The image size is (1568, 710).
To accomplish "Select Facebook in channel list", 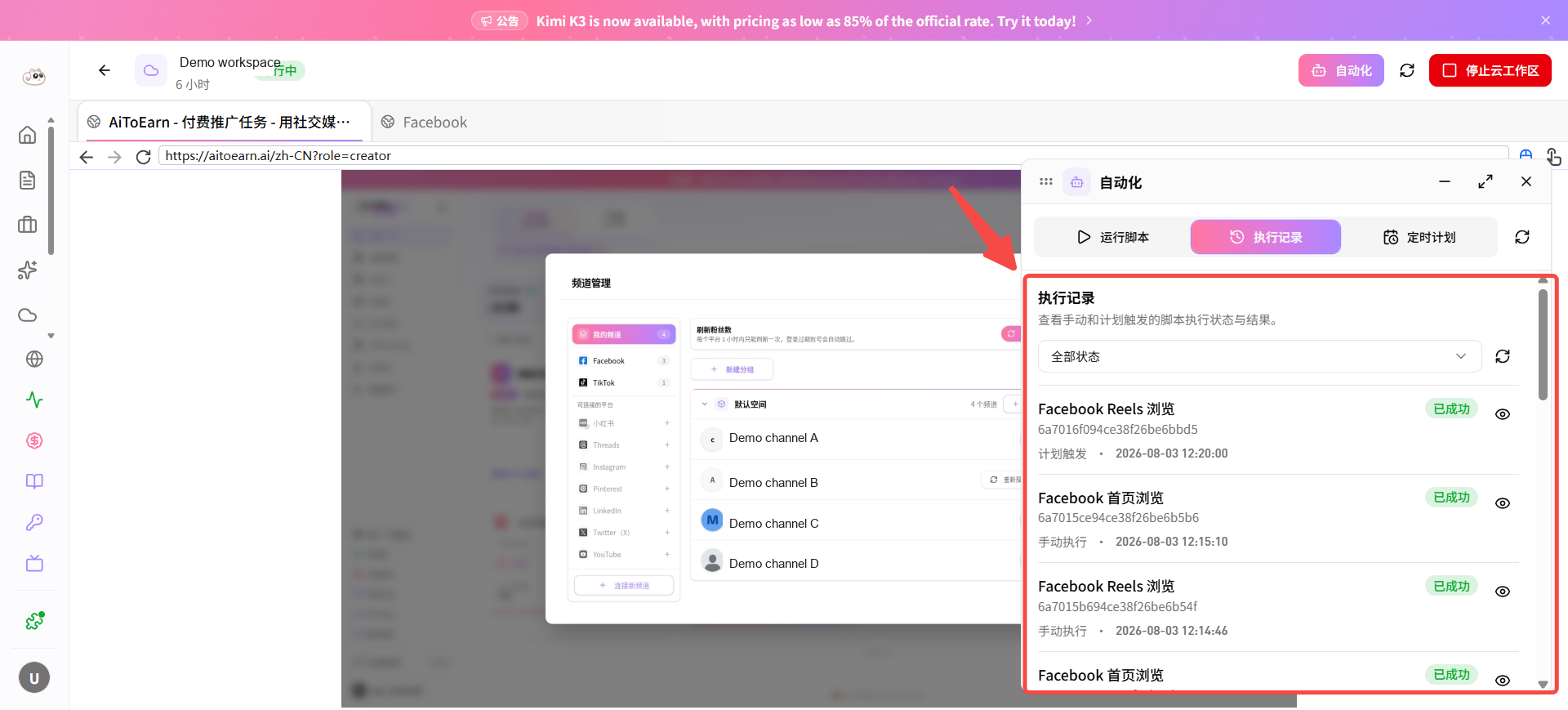I will (624, 360).
